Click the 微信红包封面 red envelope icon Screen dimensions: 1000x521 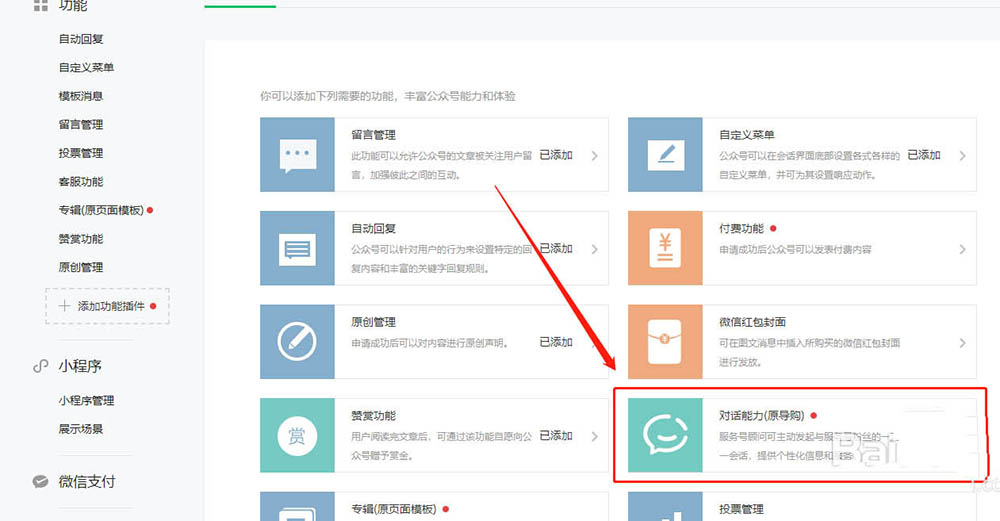tap(665, 342)
